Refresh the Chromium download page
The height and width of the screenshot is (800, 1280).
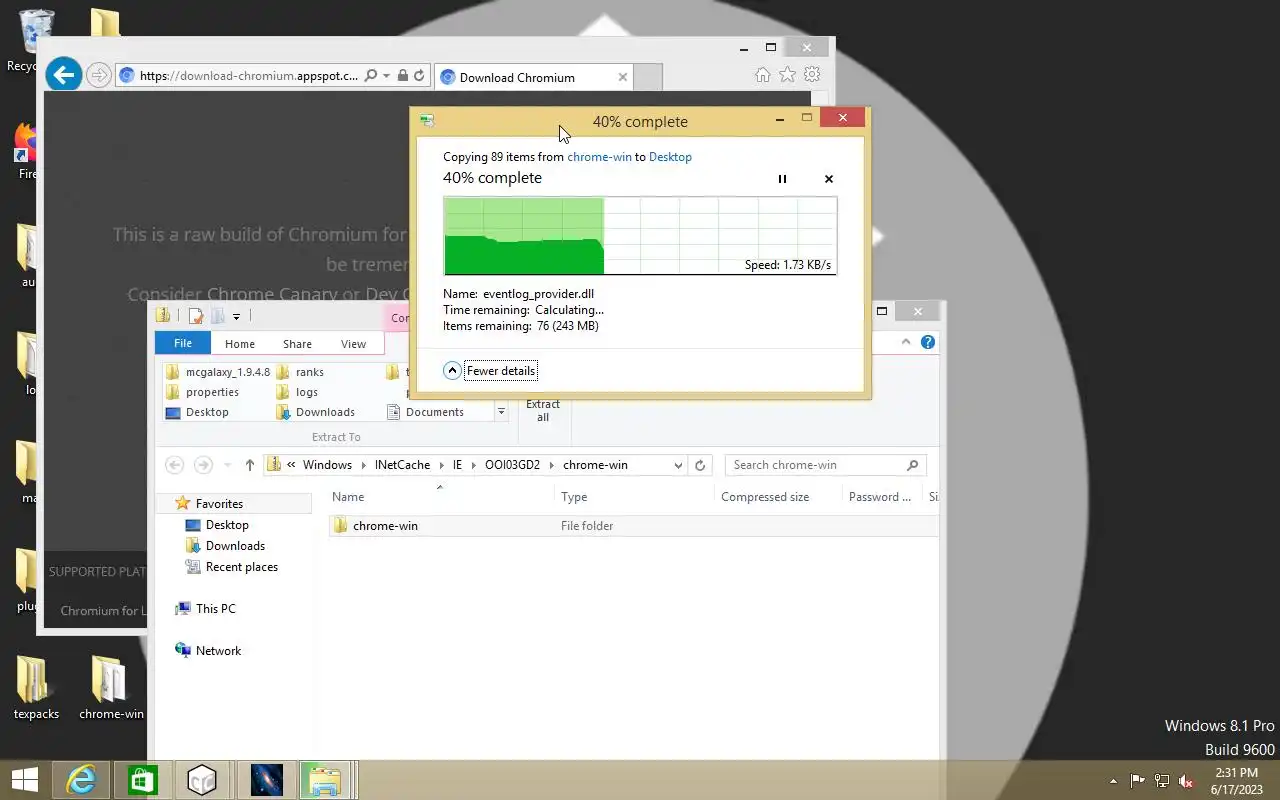coord(421,75)
